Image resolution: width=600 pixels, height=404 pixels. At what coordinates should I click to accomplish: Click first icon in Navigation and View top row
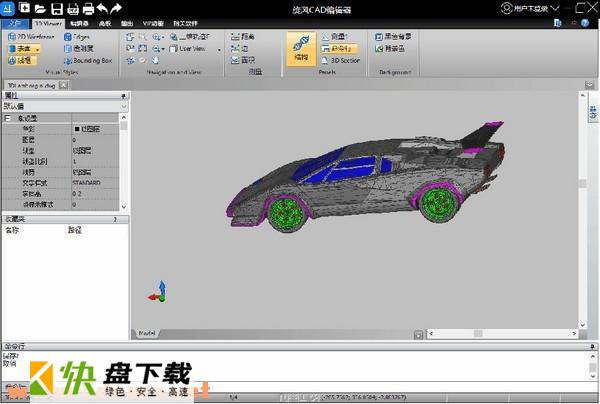130,37
